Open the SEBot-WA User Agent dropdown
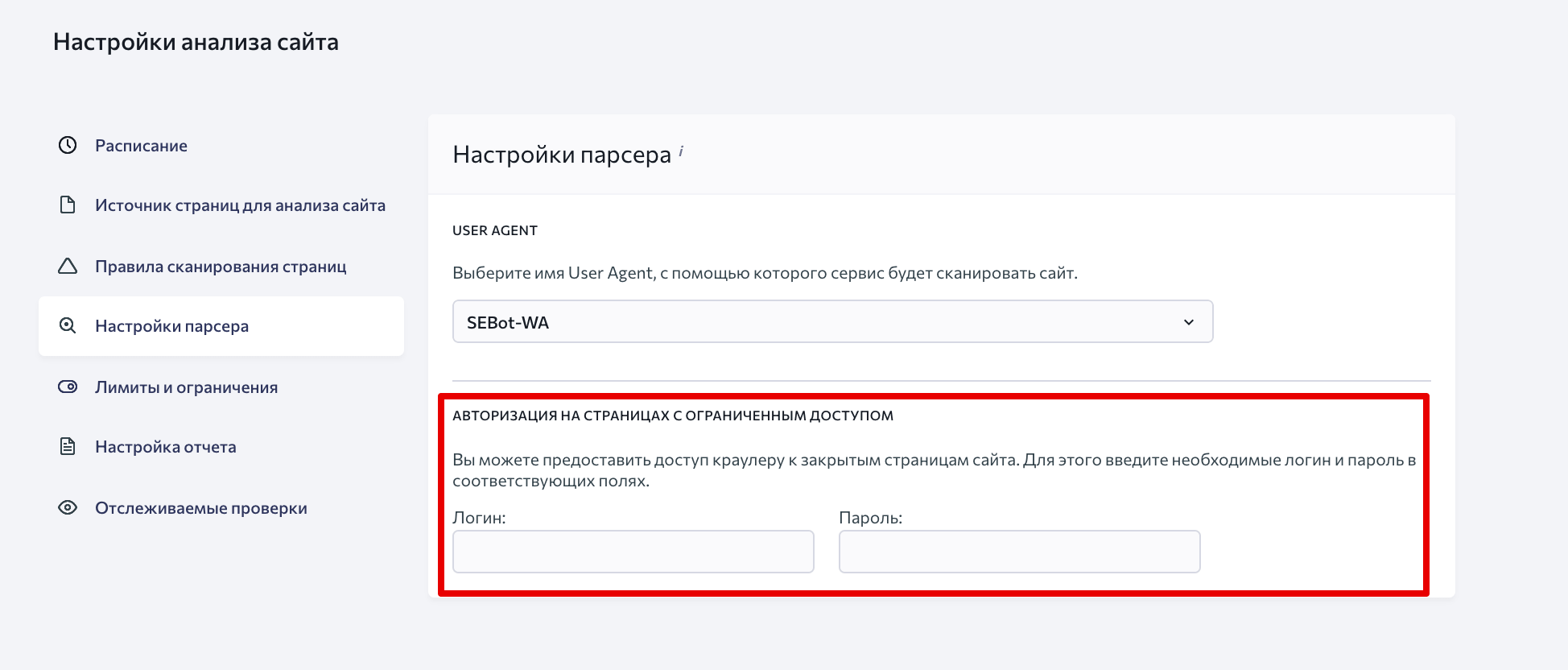 click(832, 321)
